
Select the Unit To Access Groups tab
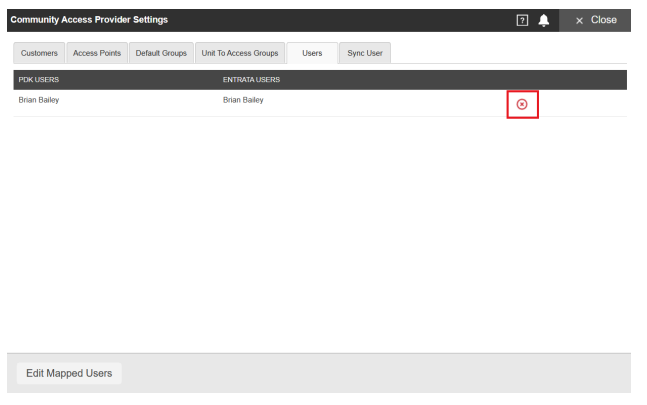pos(240,53)
